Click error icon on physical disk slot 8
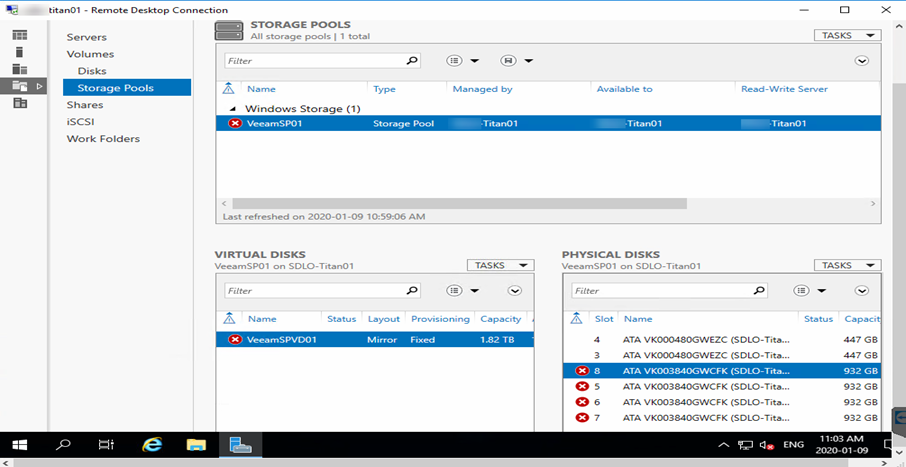The height and width of the screenshot is (467, 906). pyautogui.click(x=582, y=370)
